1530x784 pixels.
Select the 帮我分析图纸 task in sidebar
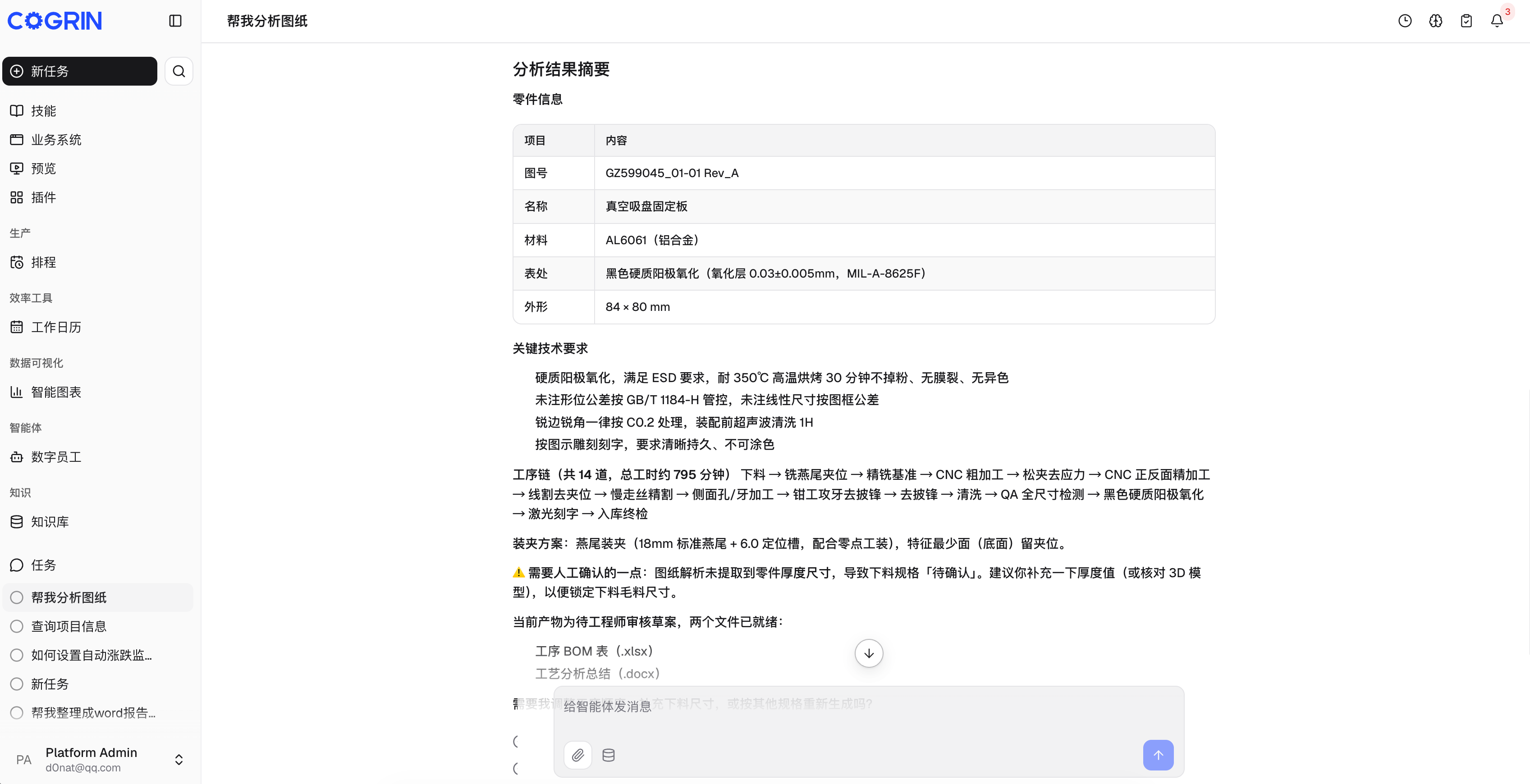point(98,597)
